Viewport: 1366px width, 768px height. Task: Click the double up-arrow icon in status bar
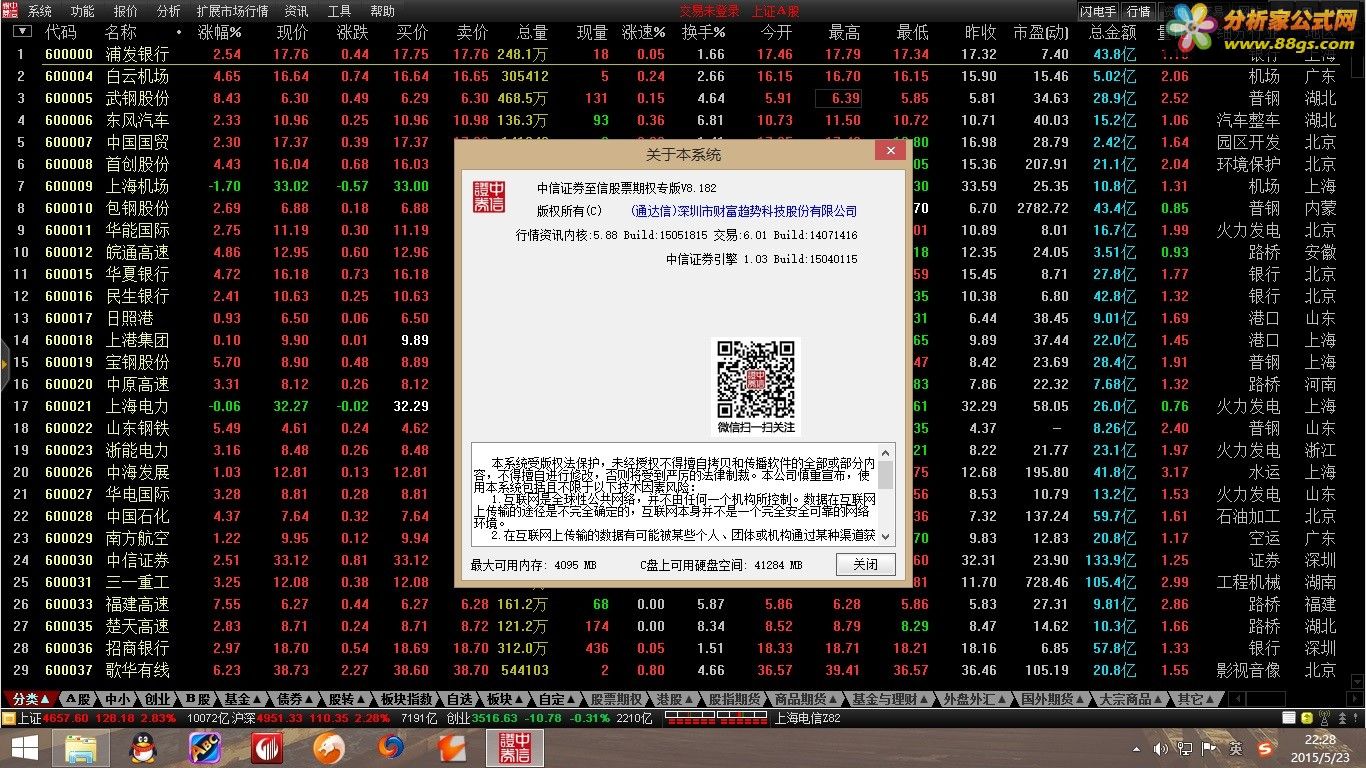1342,718
